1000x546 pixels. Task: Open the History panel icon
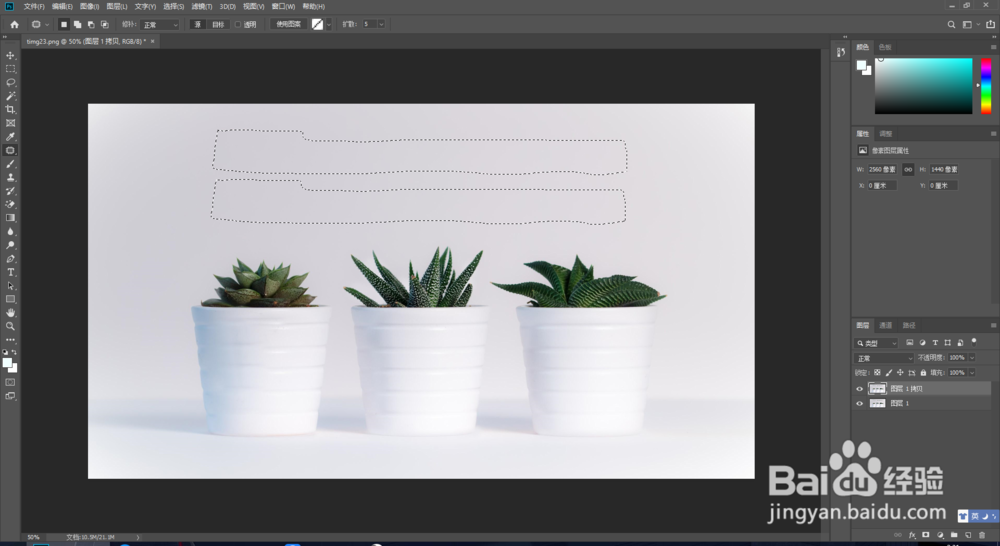pyautogui.click(x=841, y=52)
